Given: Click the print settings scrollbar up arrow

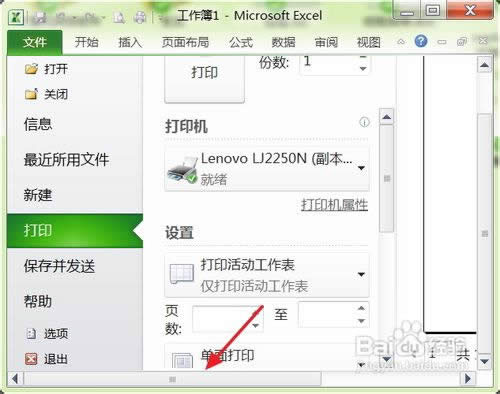Looking at the screenshot, I should 387,117.
